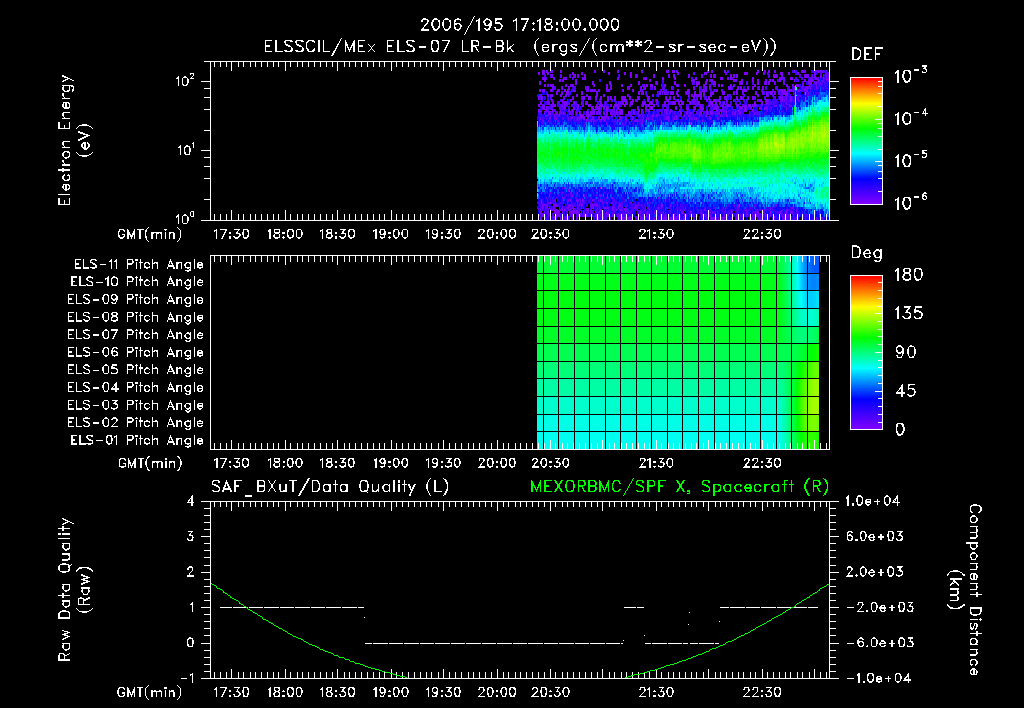Viewport: 1024px width, 708px height.
Task: Select the ELS-05 Pitch Angle row label
Action: pos(135,370)
